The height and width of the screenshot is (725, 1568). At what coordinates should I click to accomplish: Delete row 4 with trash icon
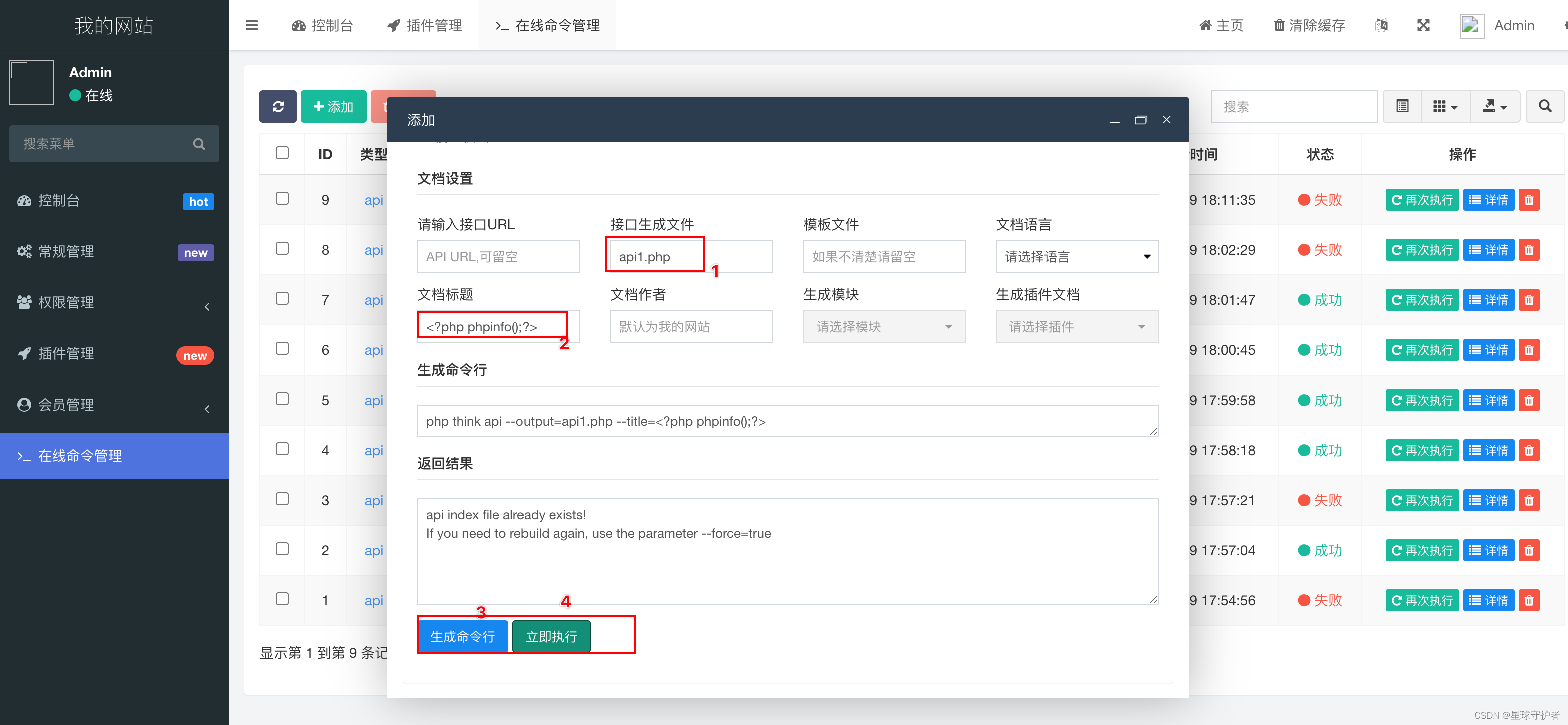pos(1529,450)
